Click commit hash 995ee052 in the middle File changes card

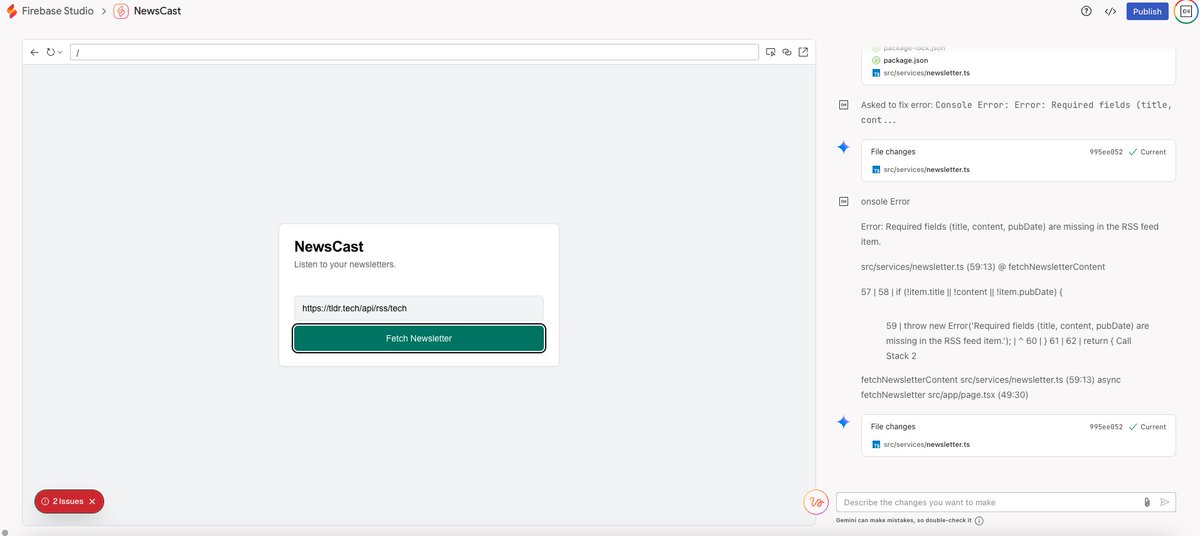[1106, 152]
